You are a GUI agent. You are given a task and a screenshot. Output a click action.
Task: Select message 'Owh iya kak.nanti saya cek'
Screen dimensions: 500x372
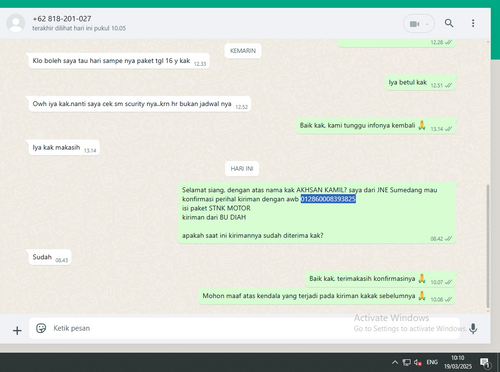coord(140,104)
